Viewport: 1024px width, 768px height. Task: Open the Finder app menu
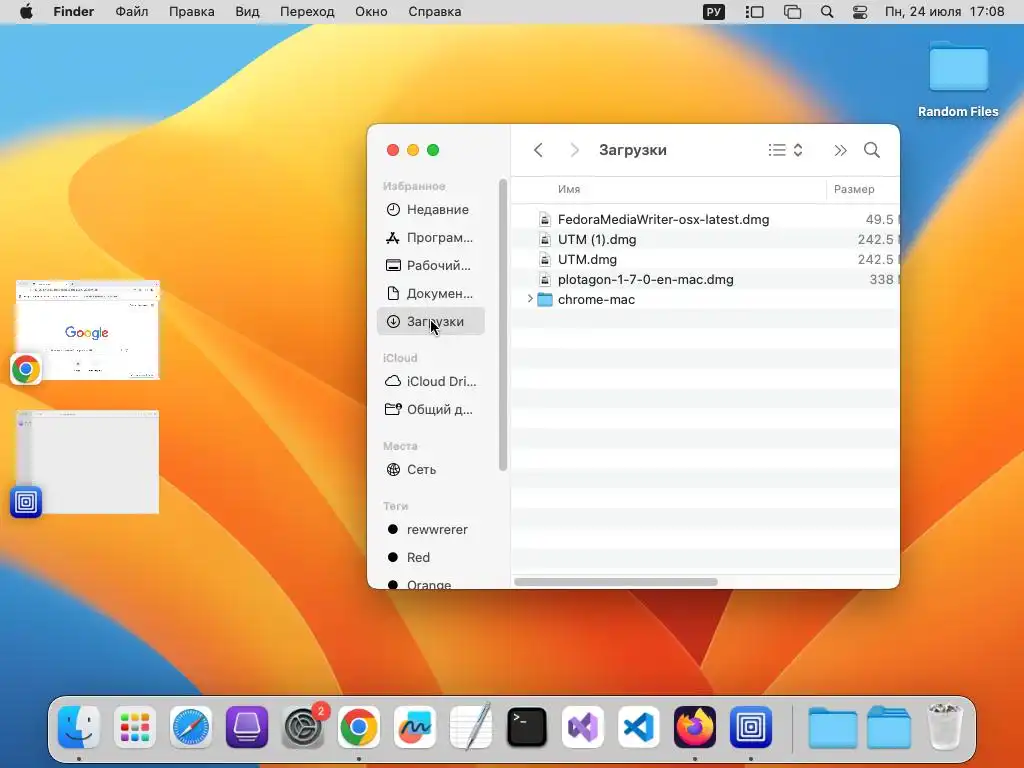(x=74, y=12)
